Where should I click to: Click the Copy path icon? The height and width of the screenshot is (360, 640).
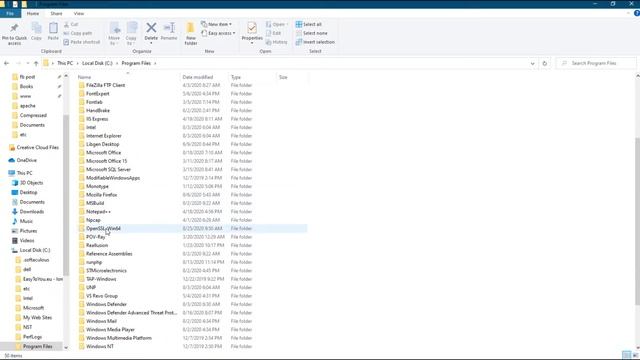point(66,33)
